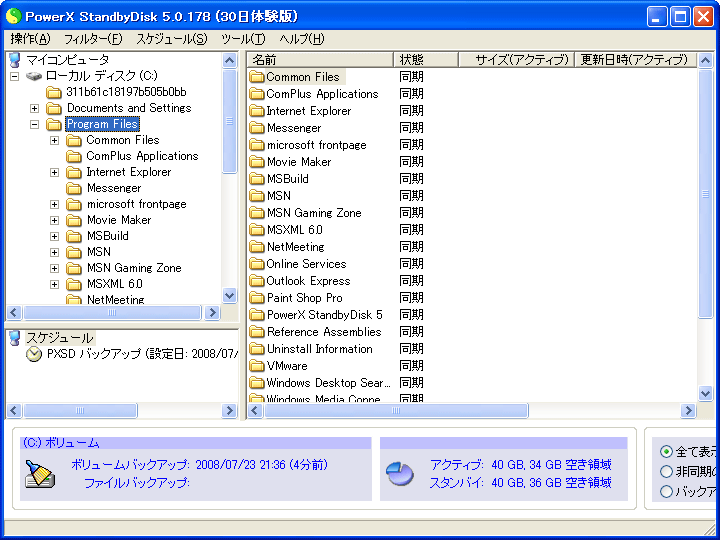The image size is (720, 540).
Task: Click the ファイルバックアップ label
Action: [x=137, y=483]
